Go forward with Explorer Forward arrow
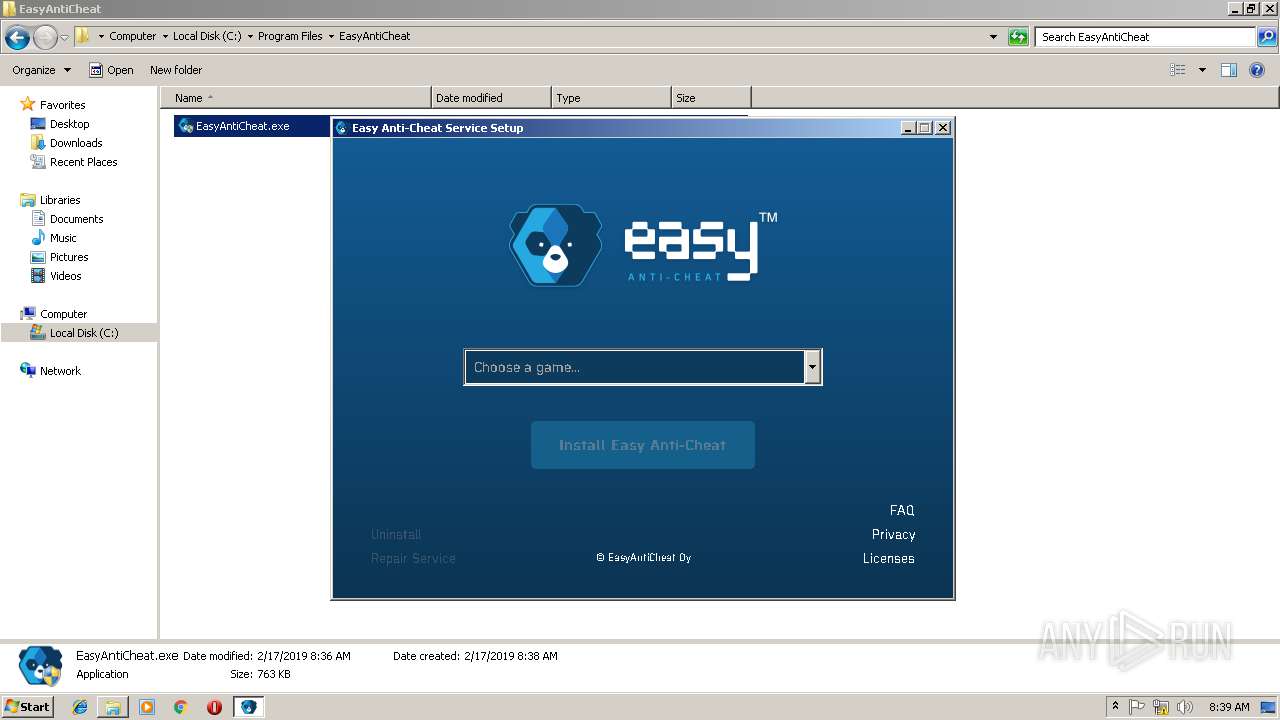The height and width of the screenshot is (720, 1280). 45,38
